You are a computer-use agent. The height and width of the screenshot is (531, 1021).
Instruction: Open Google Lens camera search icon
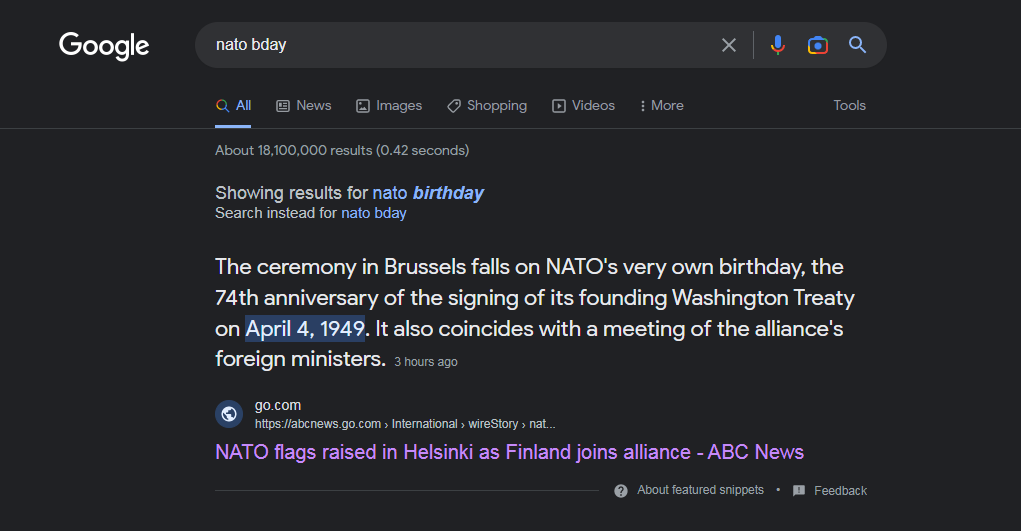click(x=818, y=45)
